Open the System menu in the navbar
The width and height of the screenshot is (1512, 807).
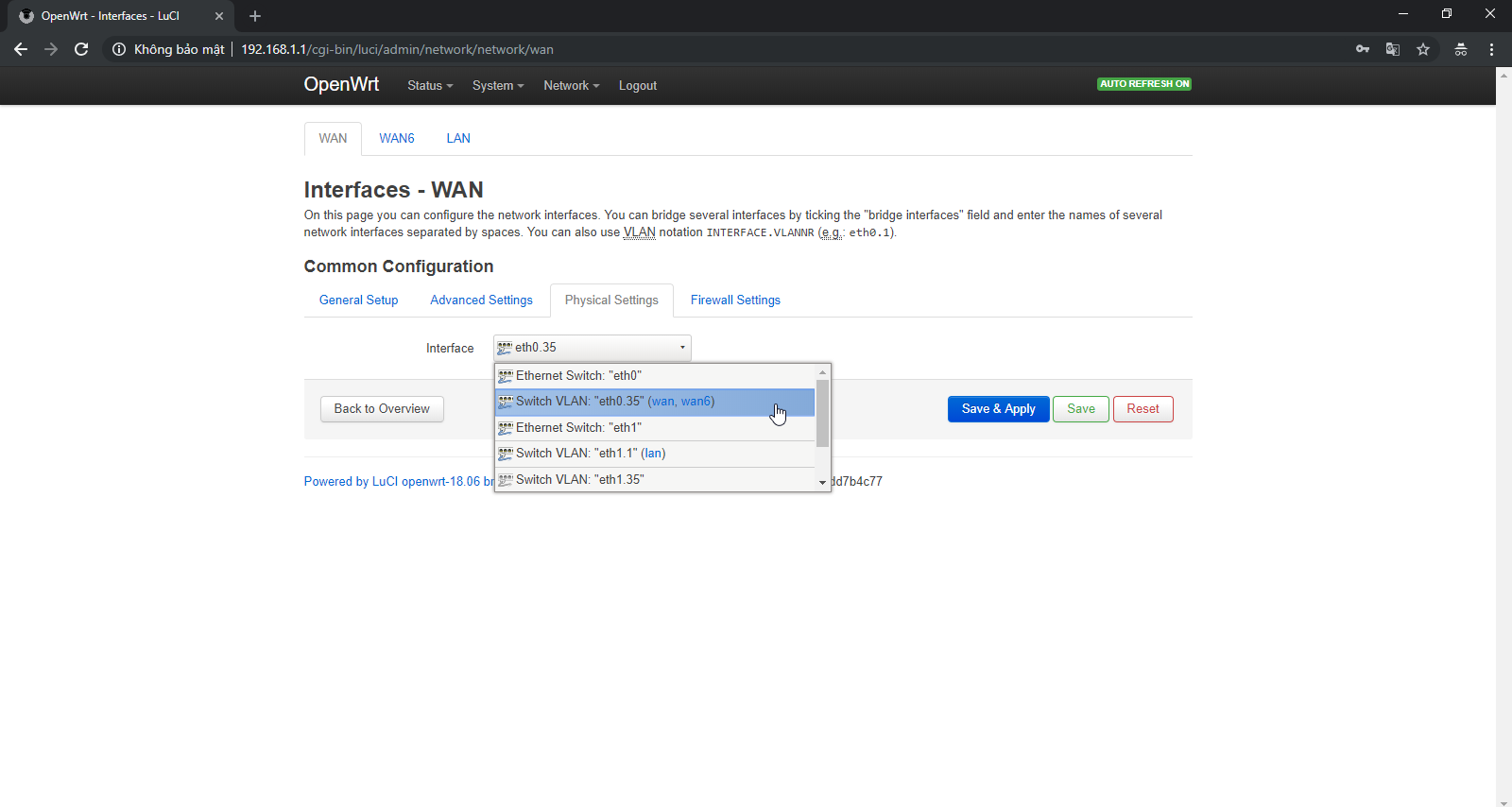[498, 86]
